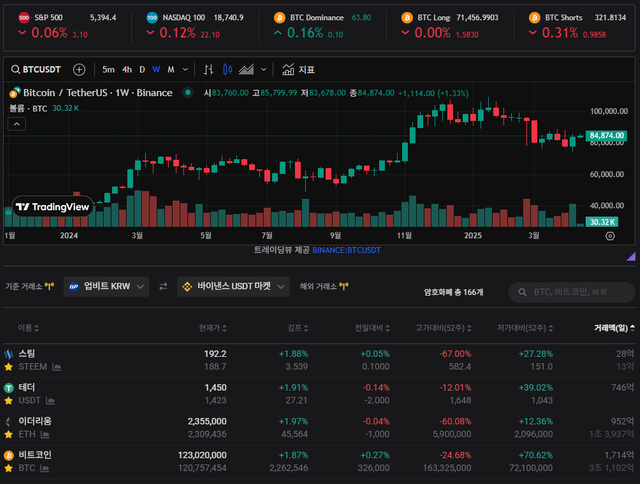The image size is (640, 484).
Task: Sort by 김프 column
Action: tap(298, 328)
